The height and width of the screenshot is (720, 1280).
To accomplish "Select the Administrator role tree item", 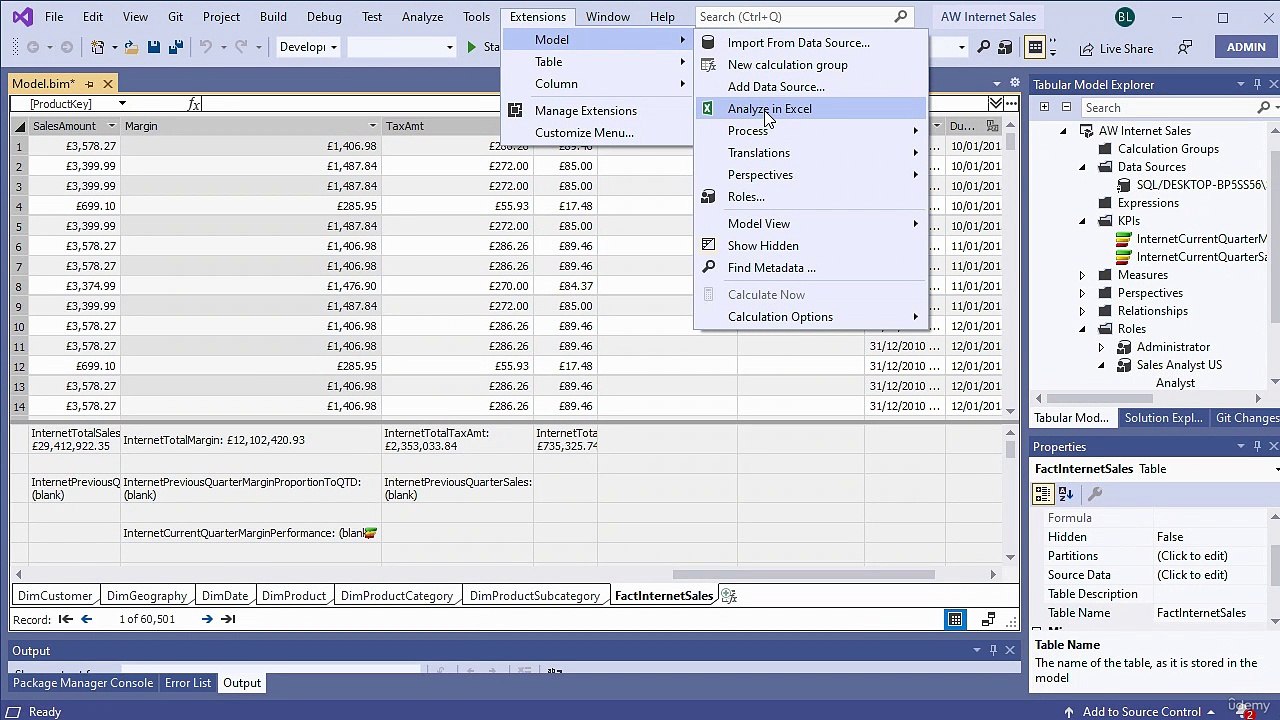I will (1172, 347).
